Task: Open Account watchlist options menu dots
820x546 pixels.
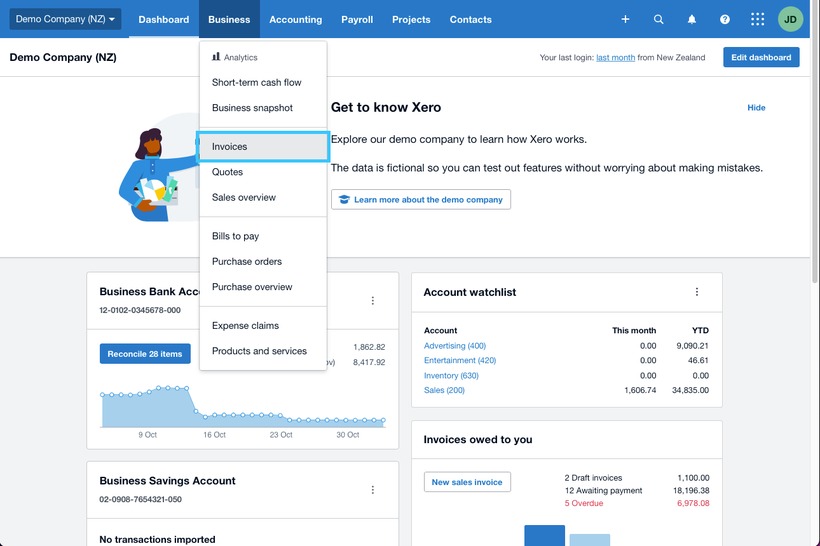Action: point(697,292)
